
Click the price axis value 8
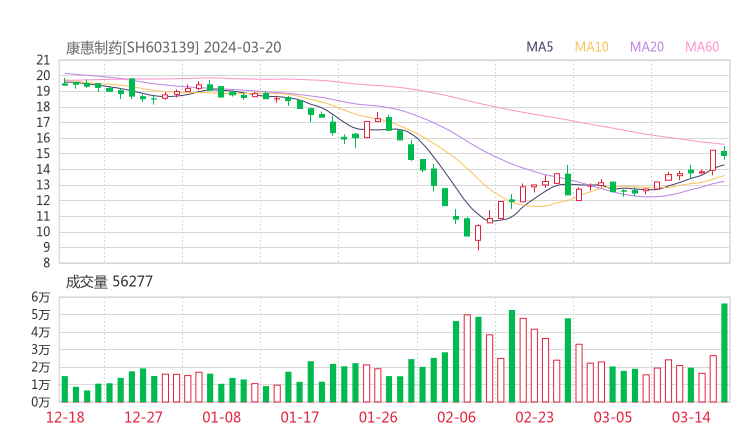tap(46, 263)
